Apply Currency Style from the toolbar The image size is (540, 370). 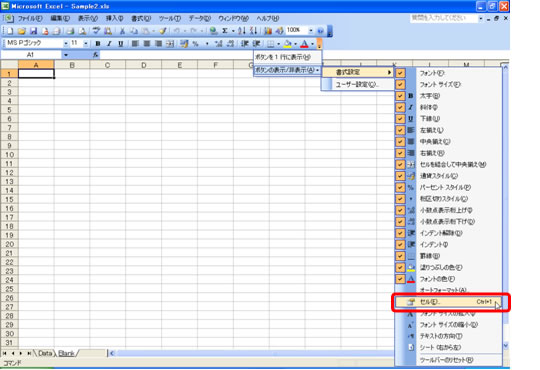(x=184, y=44)
